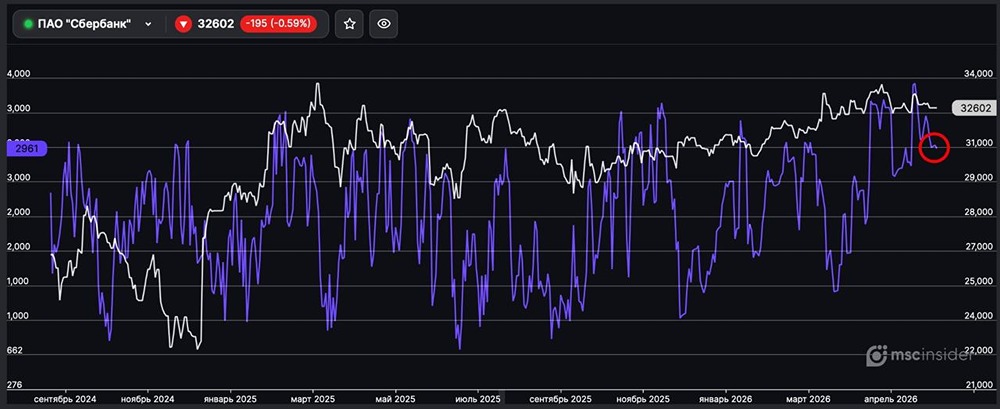The height and width of the screenshot is (409, 1000).
Task: Click the 276 left axis tick
Action: (14, 385)
